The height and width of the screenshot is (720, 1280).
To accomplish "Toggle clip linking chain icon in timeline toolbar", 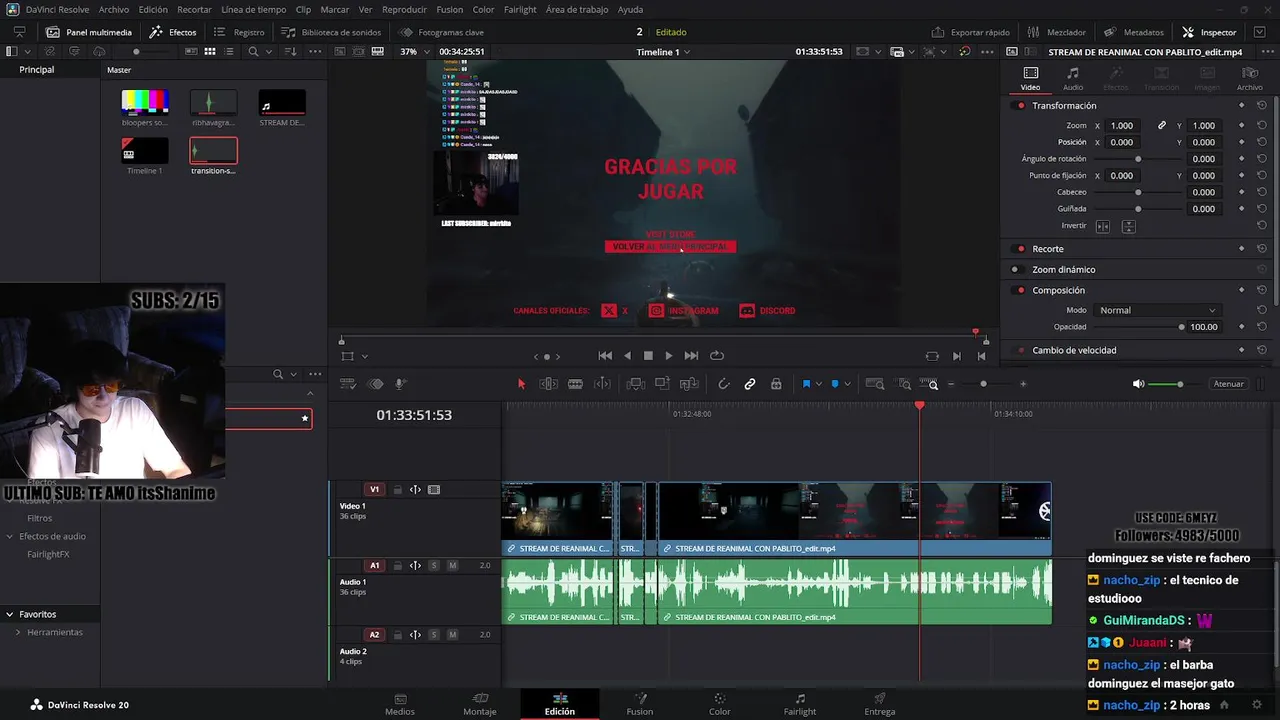I will click(750, 384).
